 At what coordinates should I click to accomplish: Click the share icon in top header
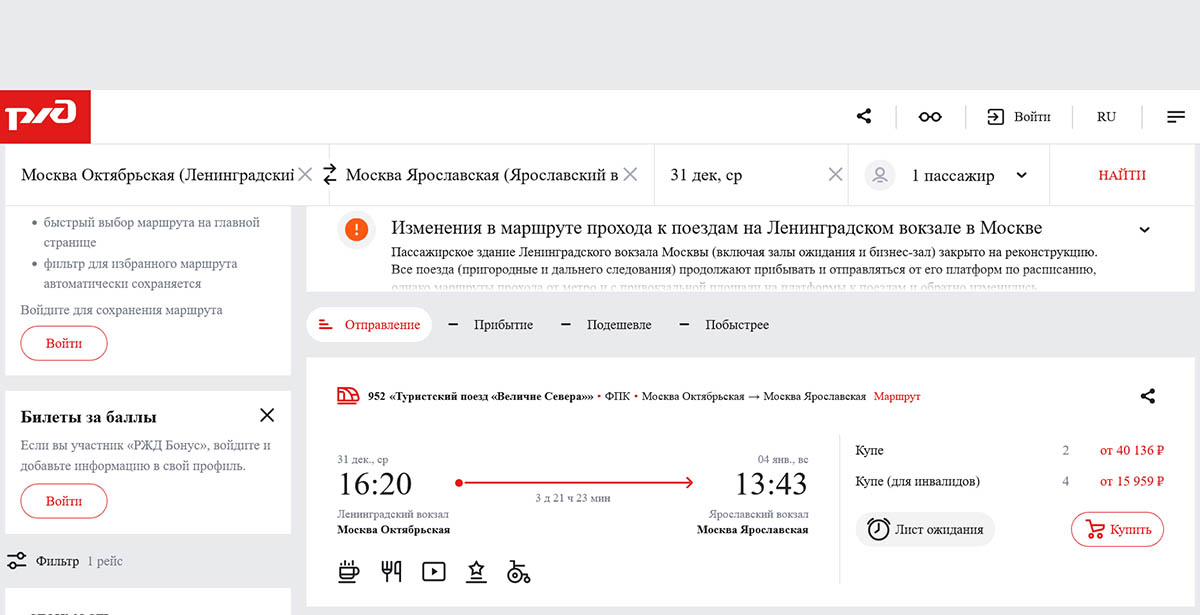pyautogui.click(x=864, y=117)
